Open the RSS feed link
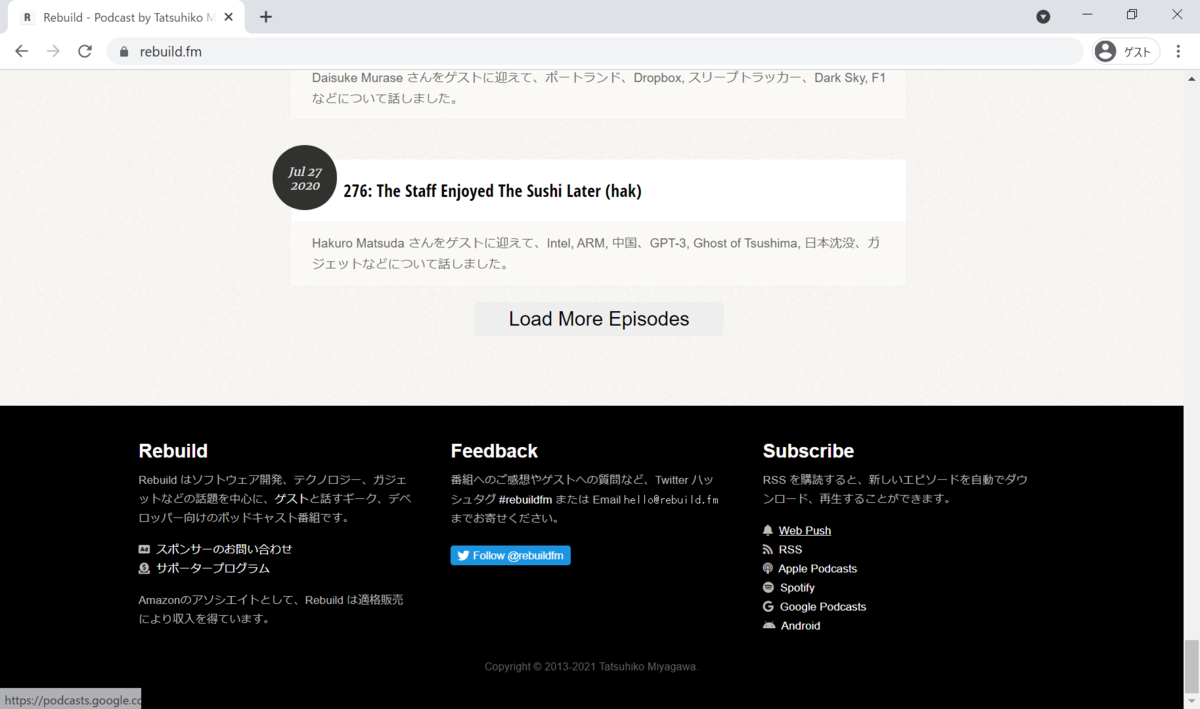The width and height of the screenshot is (1200, 709). (790, 550)
